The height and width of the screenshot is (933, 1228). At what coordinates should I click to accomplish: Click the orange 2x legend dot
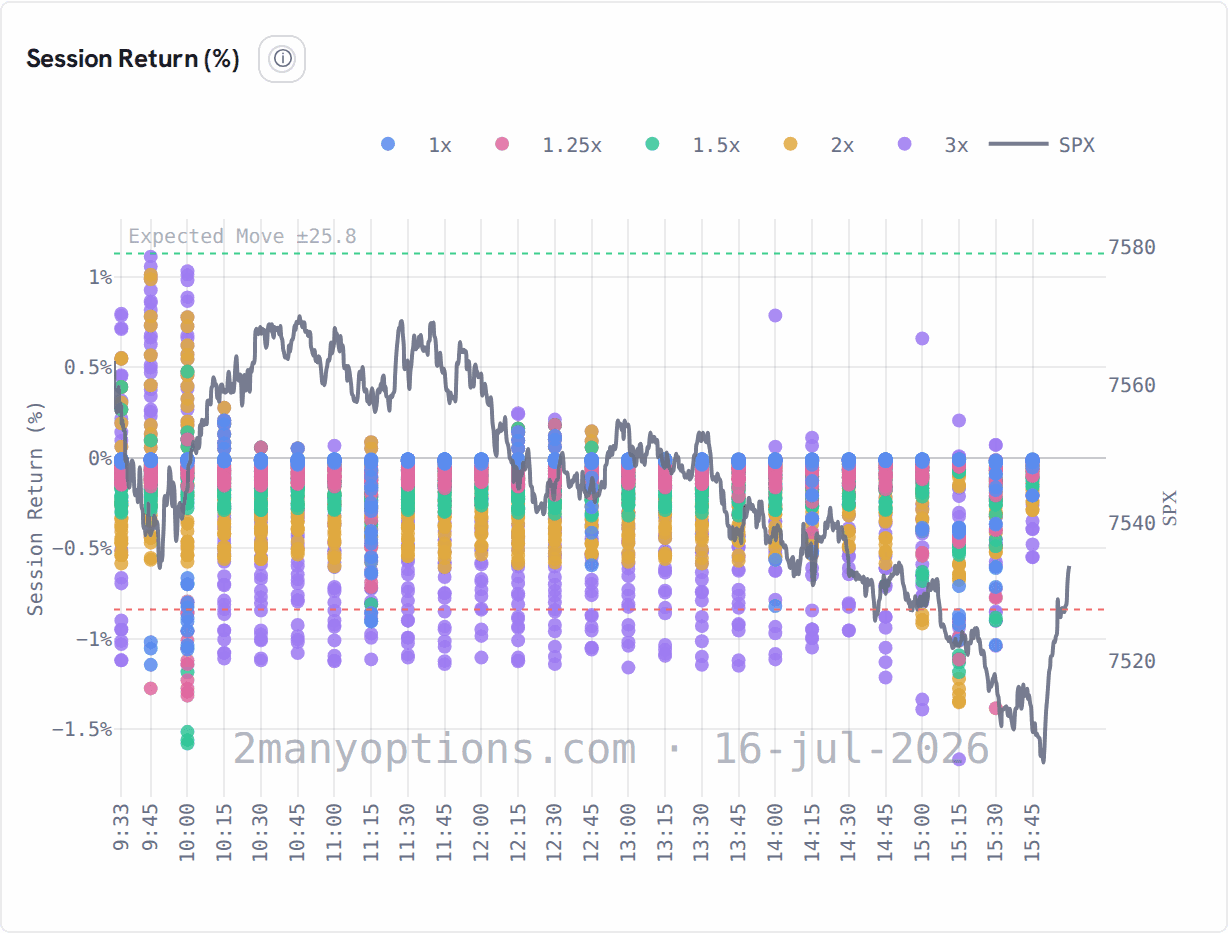790,144
